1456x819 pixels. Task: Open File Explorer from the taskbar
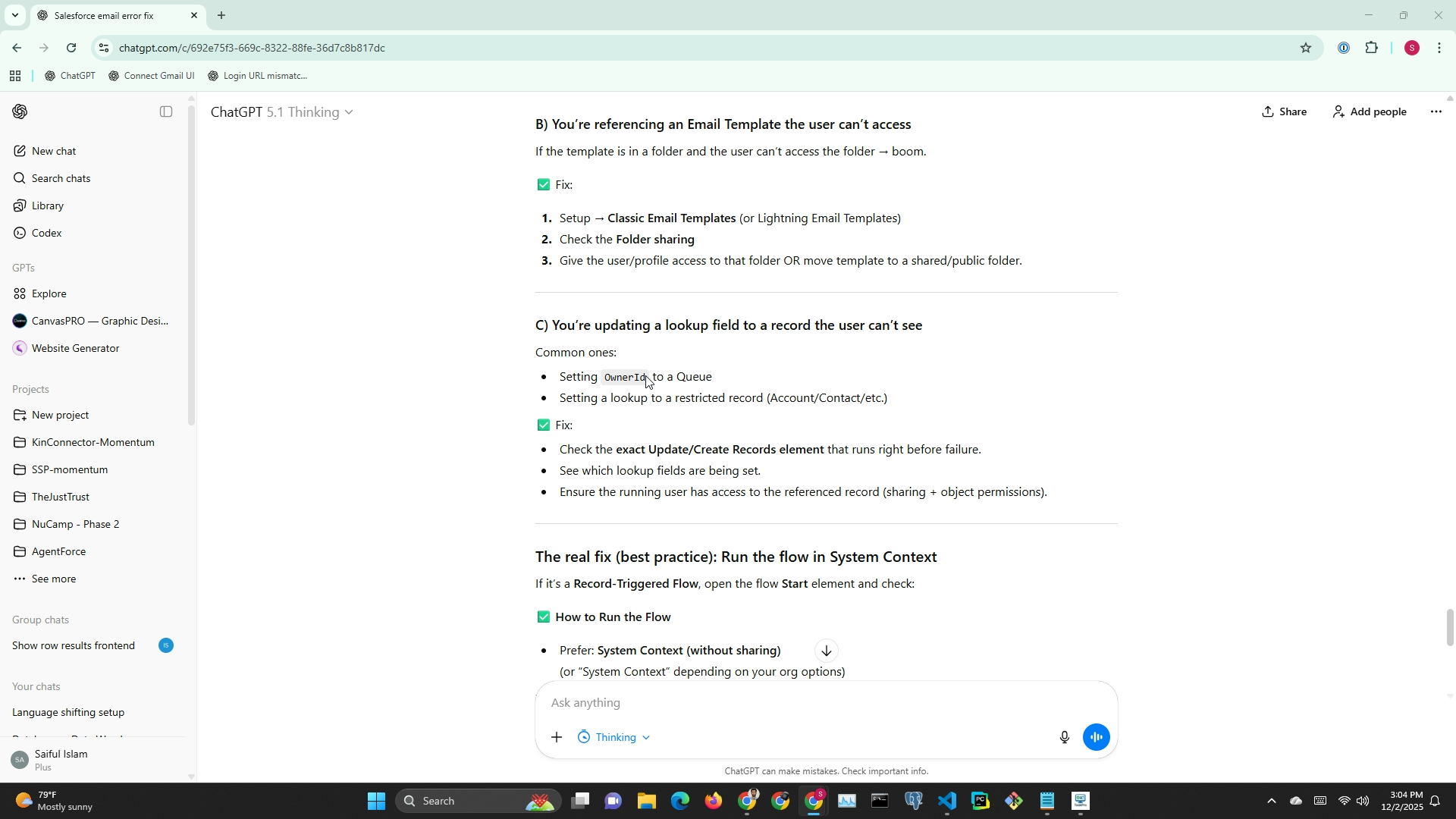(646, 801)
